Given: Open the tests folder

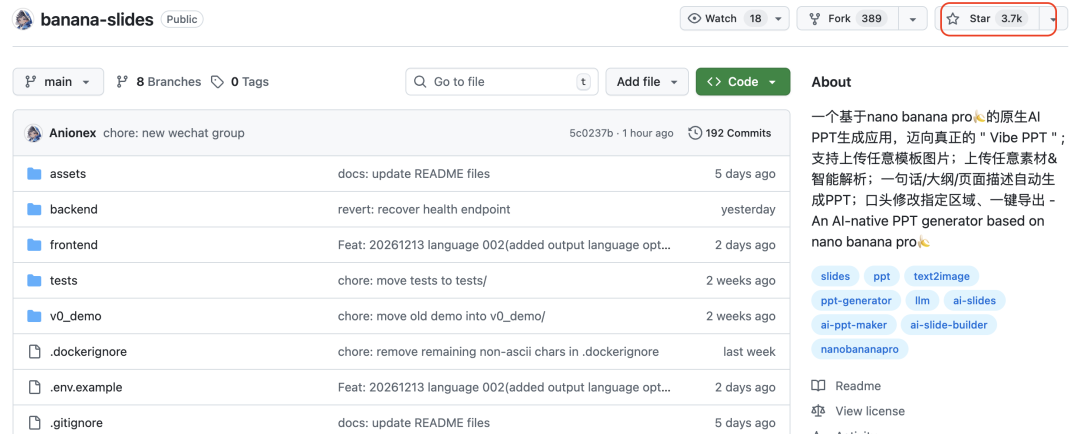Looking at the screenshot, I should 63,280.
